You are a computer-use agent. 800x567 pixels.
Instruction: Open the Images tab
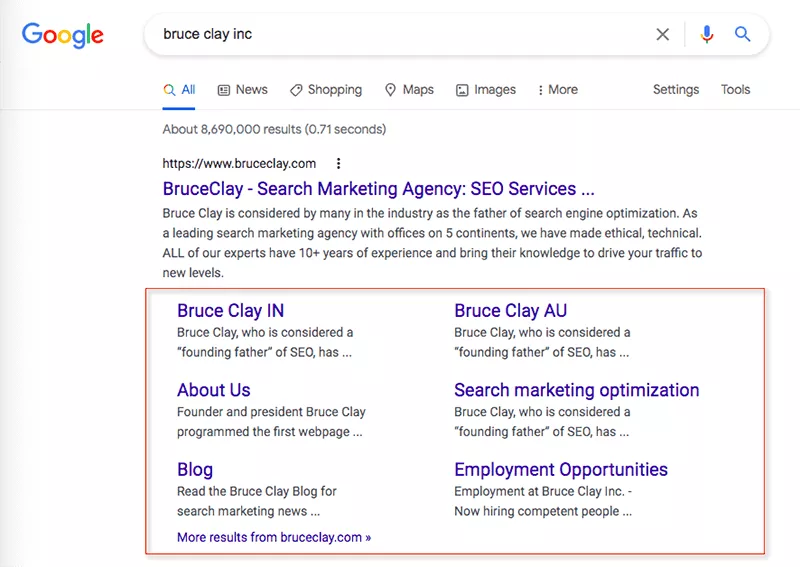[485, 90]
